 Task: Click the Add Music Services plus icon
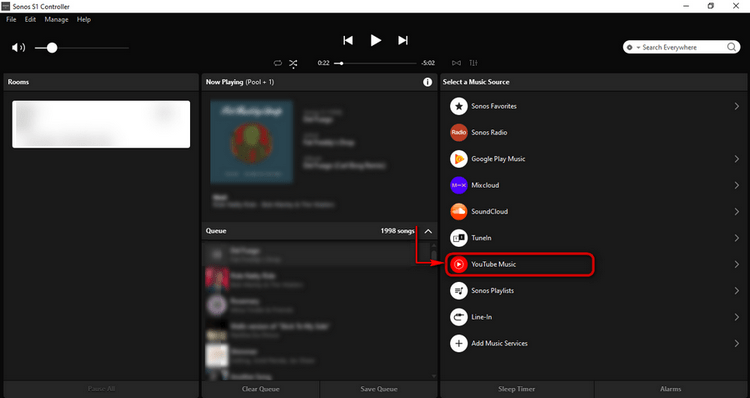(459, 343)
